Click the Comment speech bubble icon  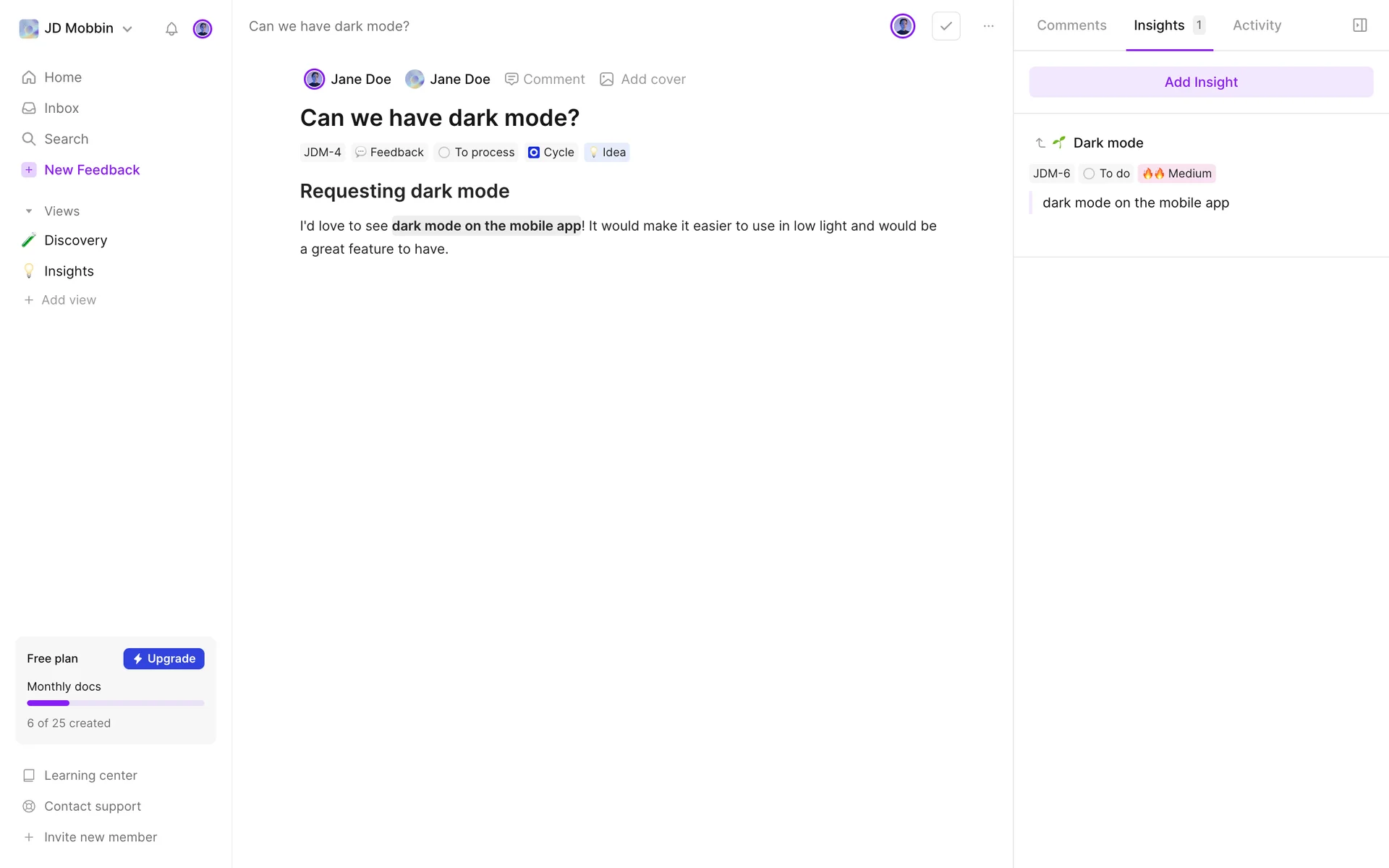(x=511, y=80)
